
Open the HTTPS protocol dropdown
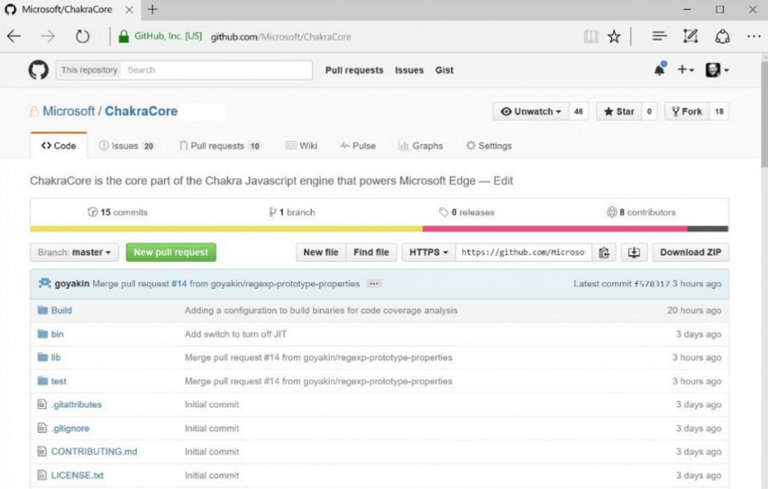(x=428, y=253)
